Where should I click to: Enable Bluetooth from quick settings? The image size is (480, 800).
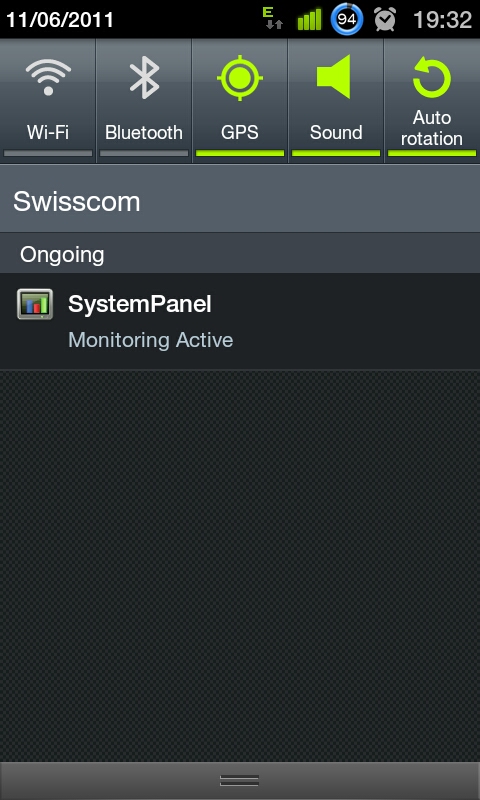pos(144,101)
